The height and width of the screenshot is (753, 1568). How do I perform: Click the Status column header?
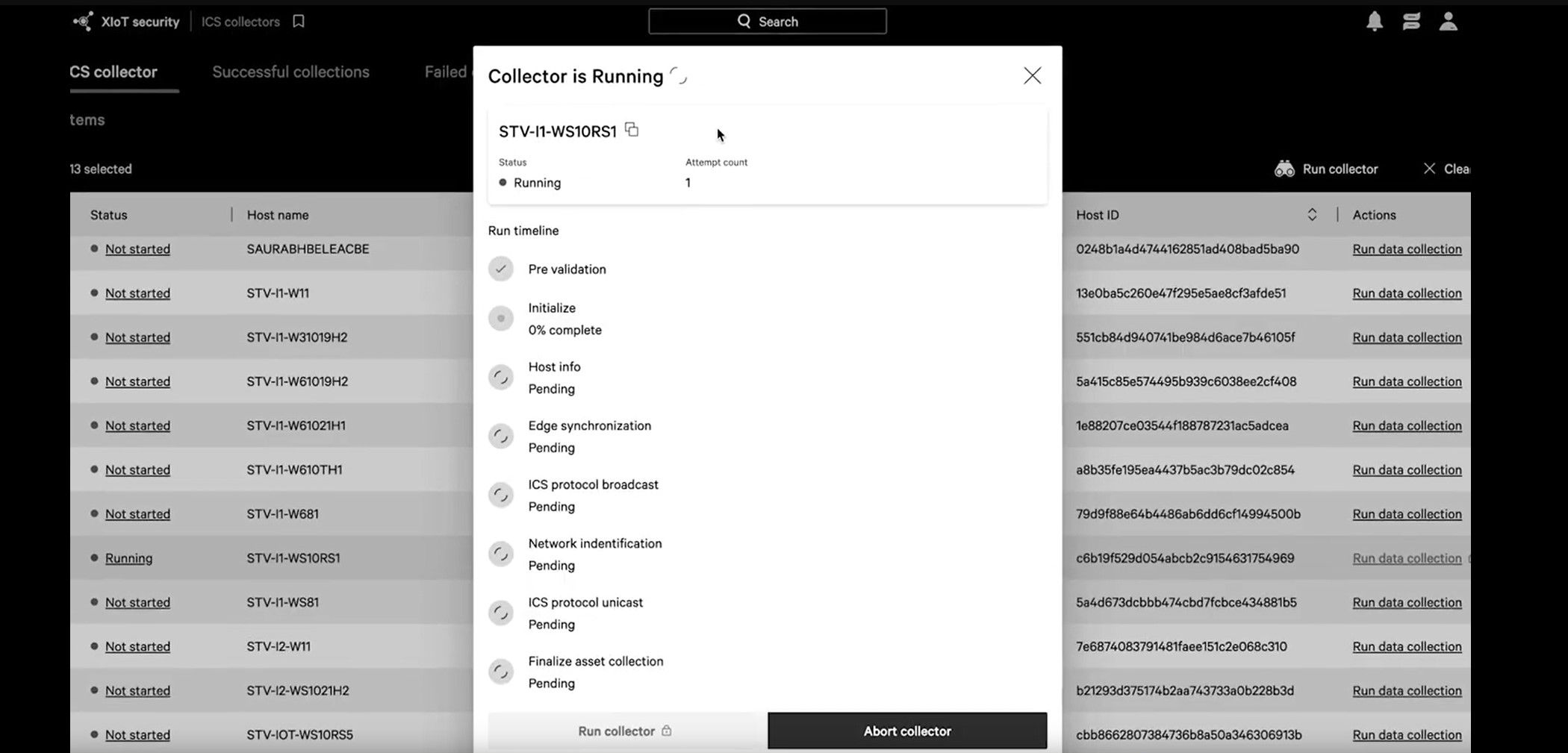point(109,215)
